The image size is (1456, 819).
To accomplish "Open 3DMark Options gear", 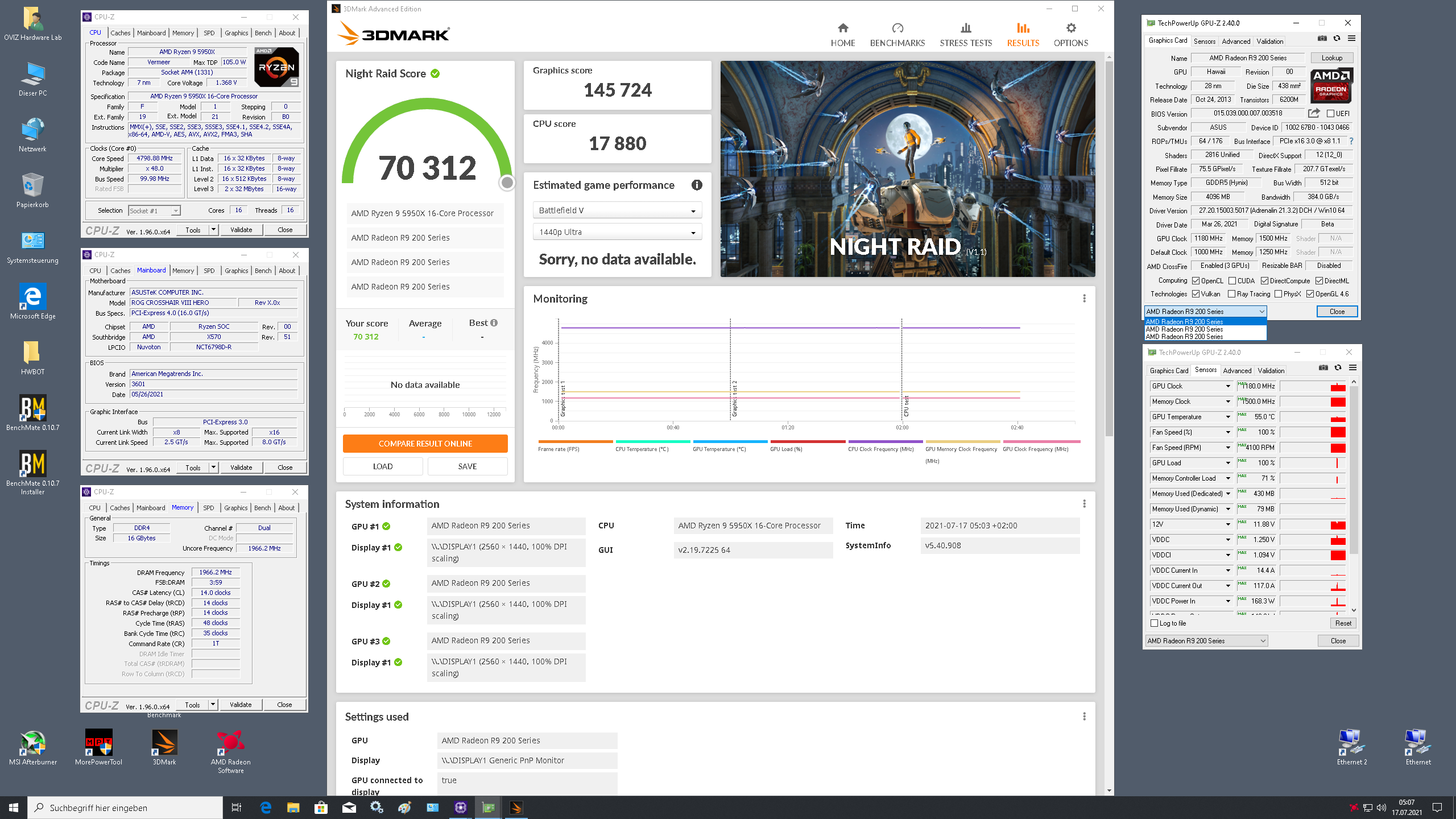I will 1070,35.
